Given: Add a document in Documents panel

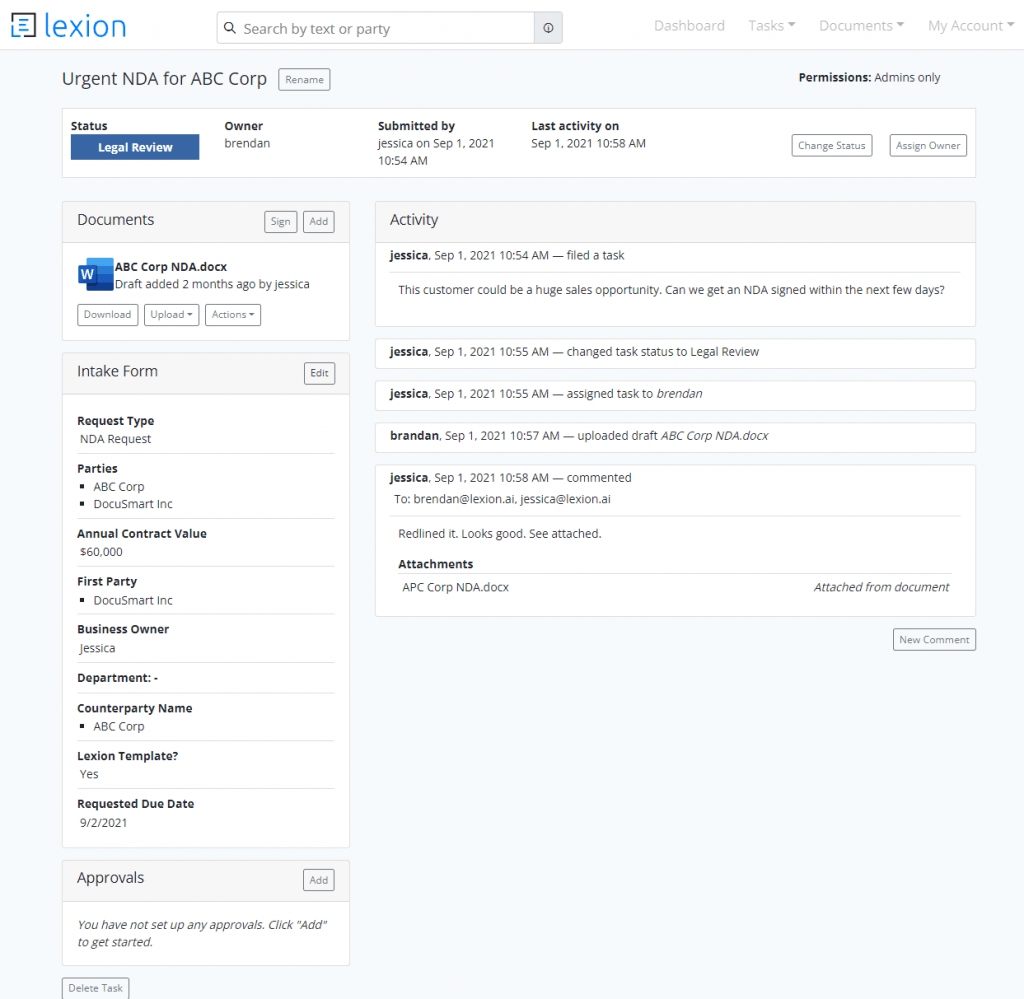Looking at the screenshot, I should 319,222.
